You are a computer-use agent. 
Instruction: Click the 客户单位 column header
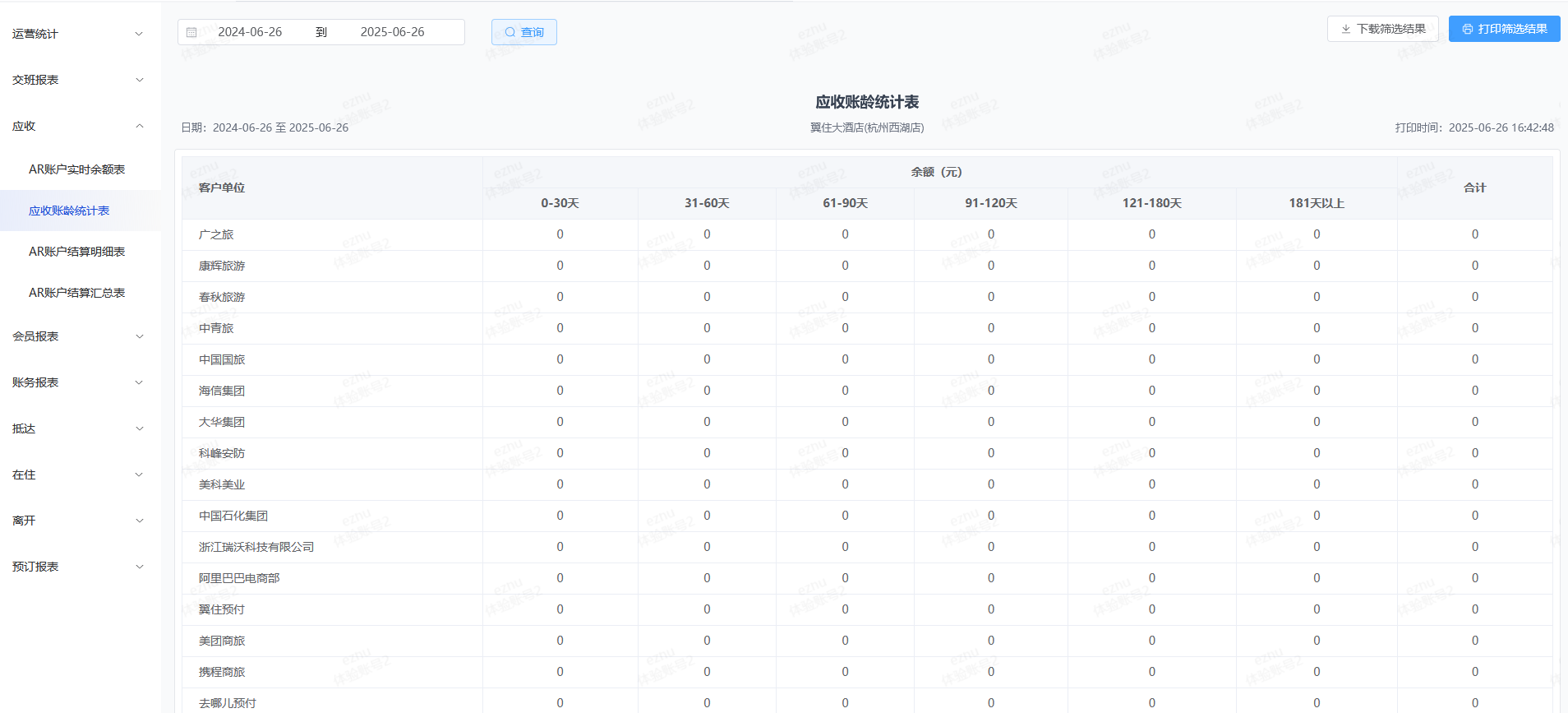(332, 188)
